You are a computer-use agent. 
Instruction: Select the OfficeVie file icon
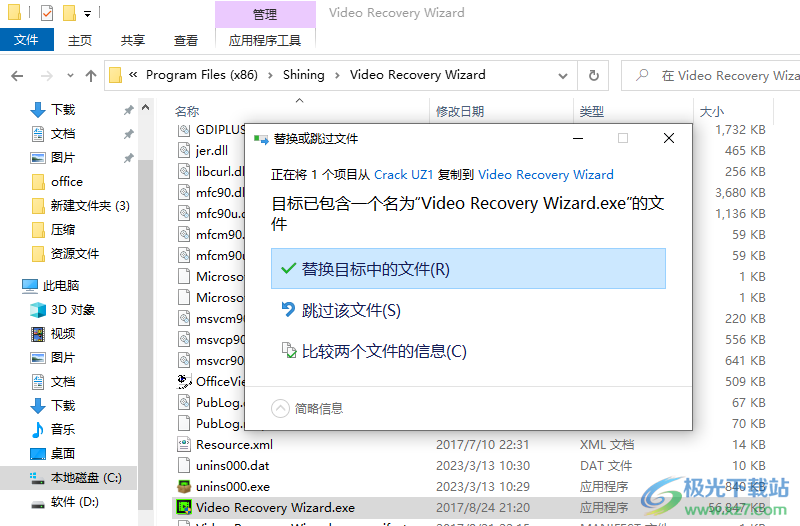point(184,381)
